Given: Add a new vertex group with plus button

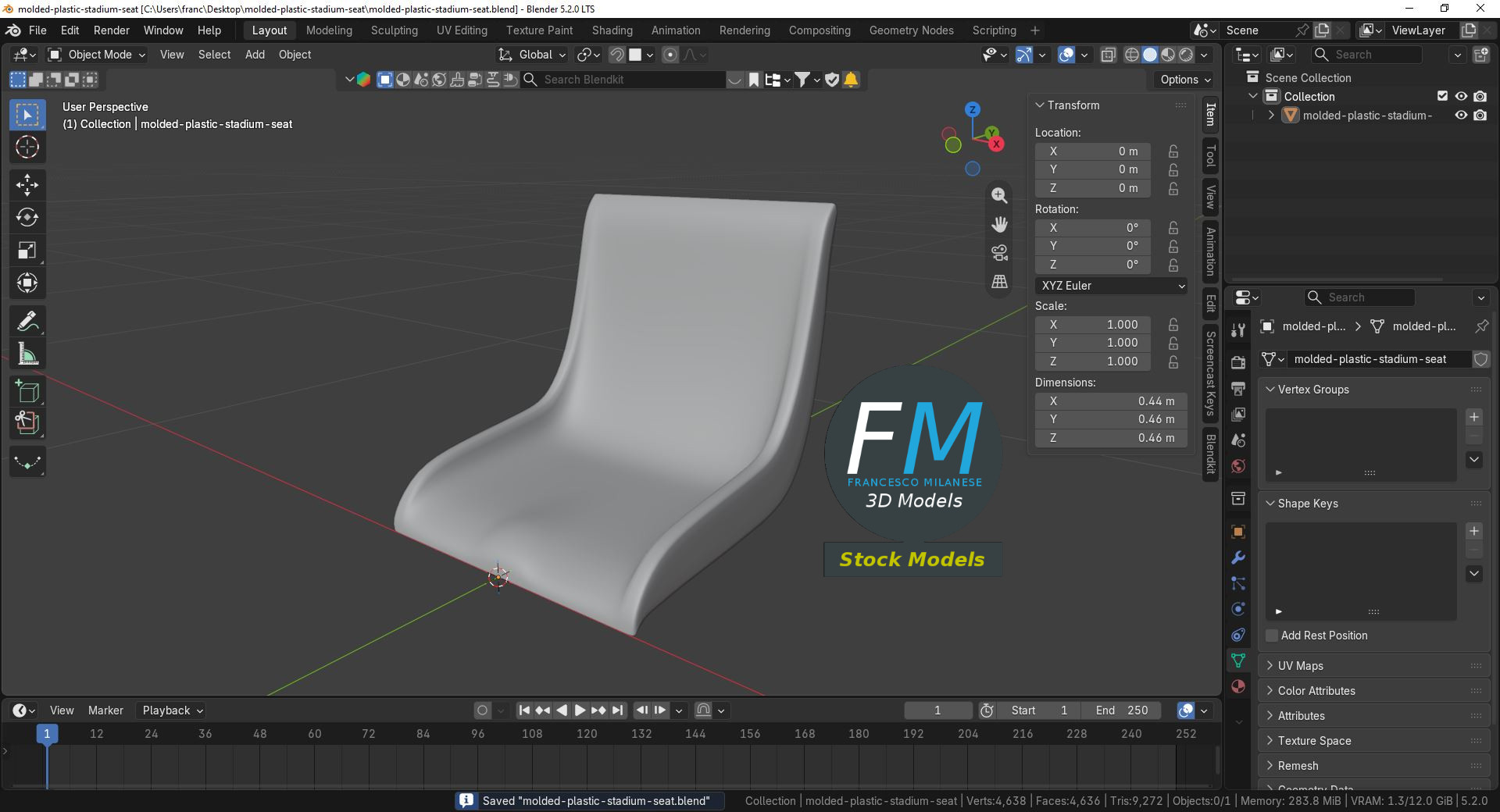Looking at the screenshot, I should [1474, 417].
